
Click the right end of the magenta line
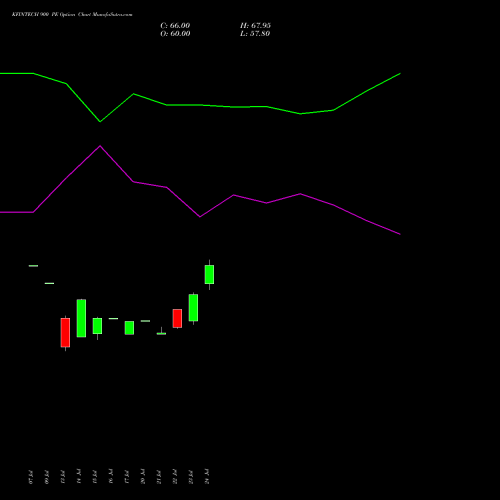pos(400,234)
